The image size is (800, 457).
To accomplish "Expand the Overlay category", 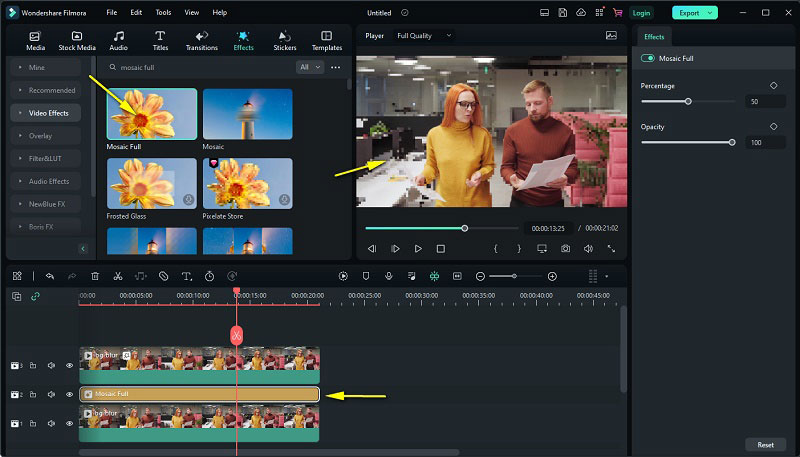I will pos(45,136).
